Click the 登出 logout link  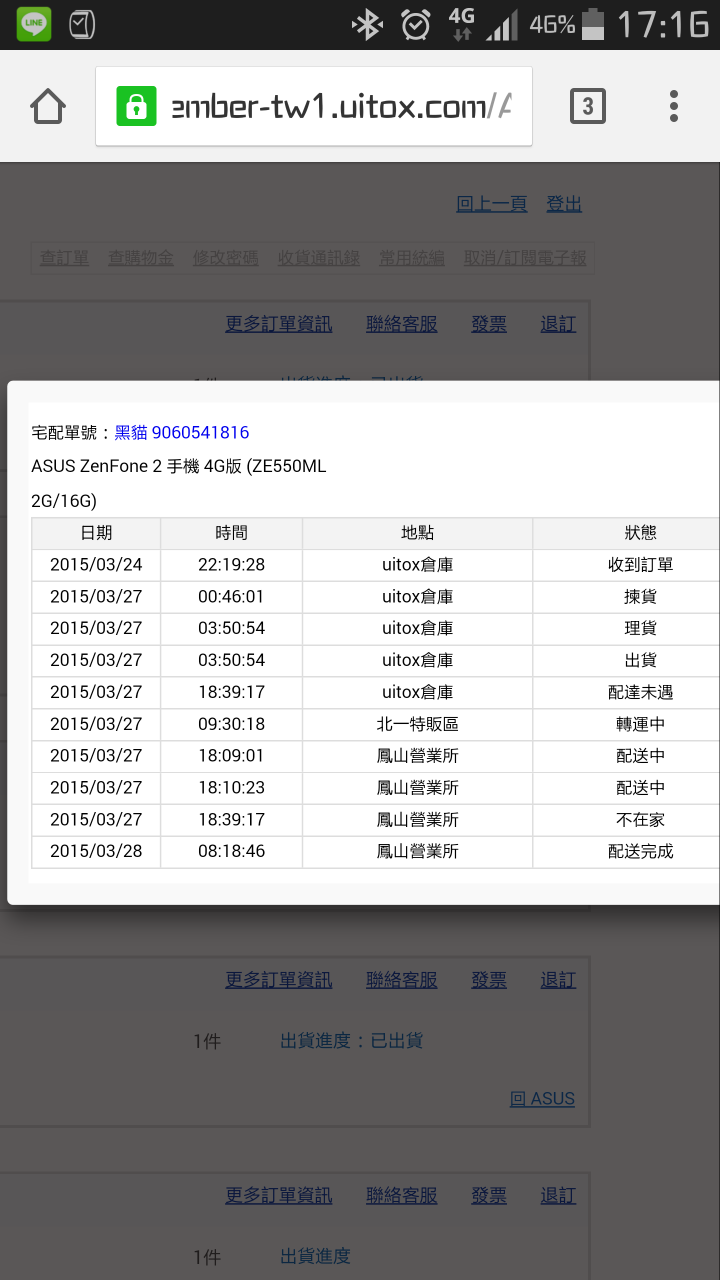tap(564, 204)
